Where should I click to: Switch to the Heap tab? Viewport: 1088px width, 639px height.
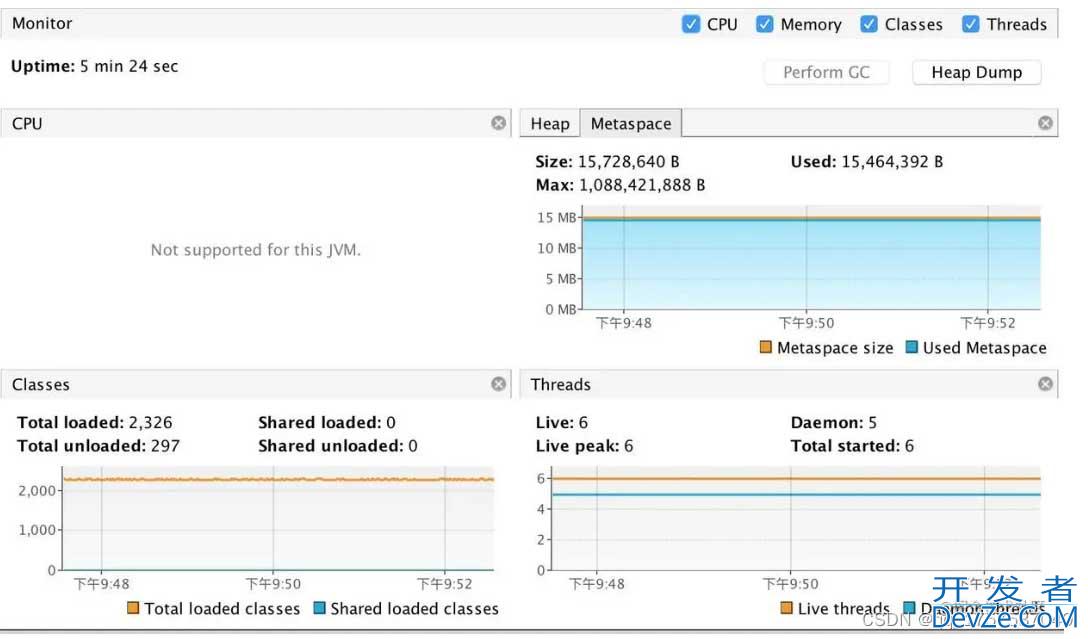click(550, 123)
